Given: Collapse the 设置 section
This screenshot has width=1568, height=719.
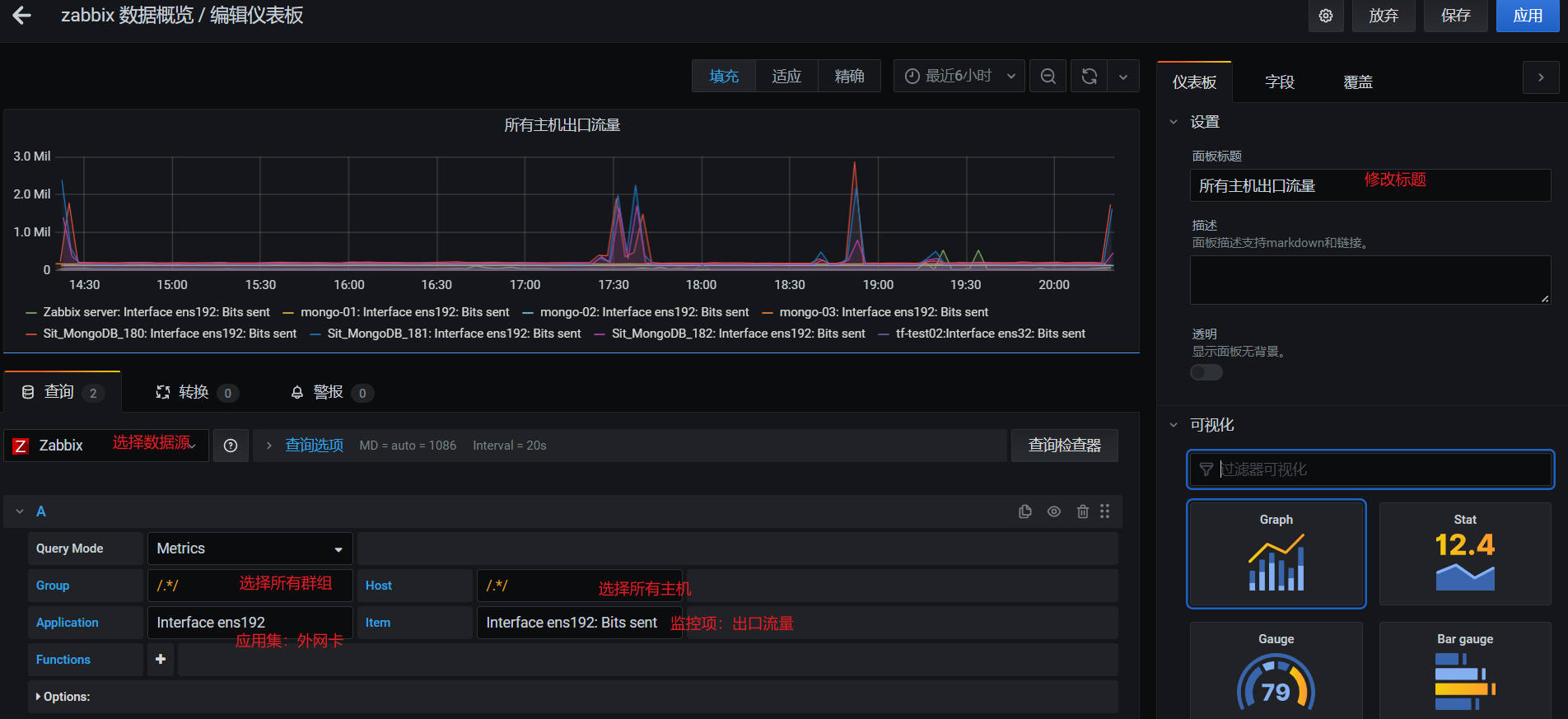Looking at the screenshot, I should point(1174,122).
